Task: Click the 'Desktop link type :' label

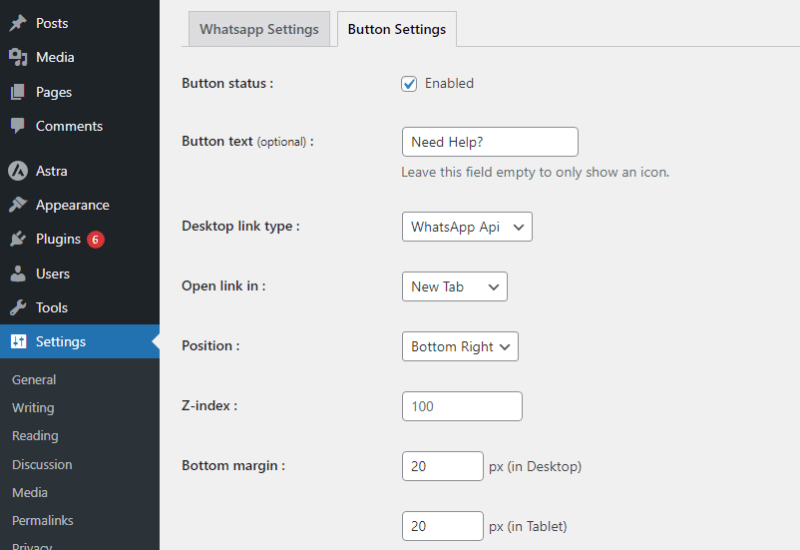Action: tap(241, 226)
